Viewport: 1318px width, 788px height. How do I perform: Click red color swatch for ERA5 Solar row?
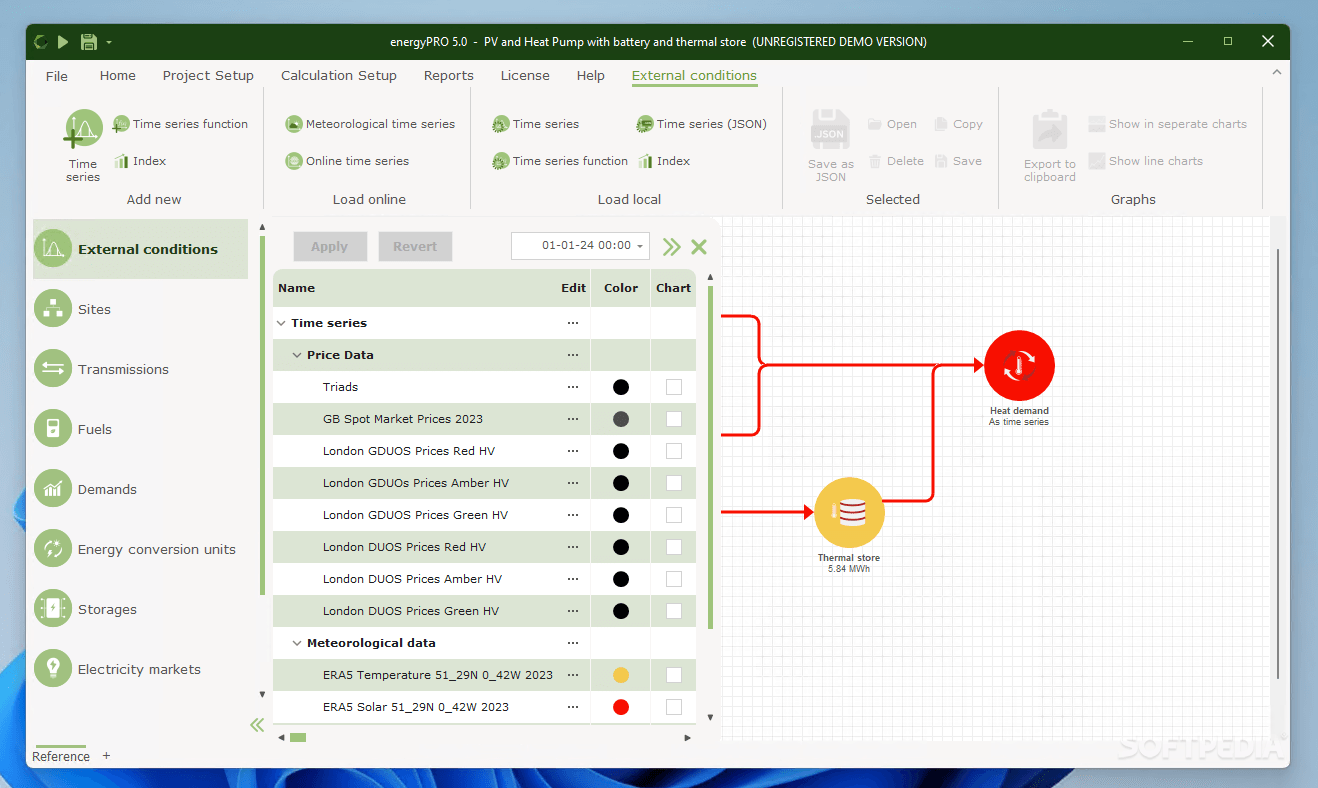(621, 707)
